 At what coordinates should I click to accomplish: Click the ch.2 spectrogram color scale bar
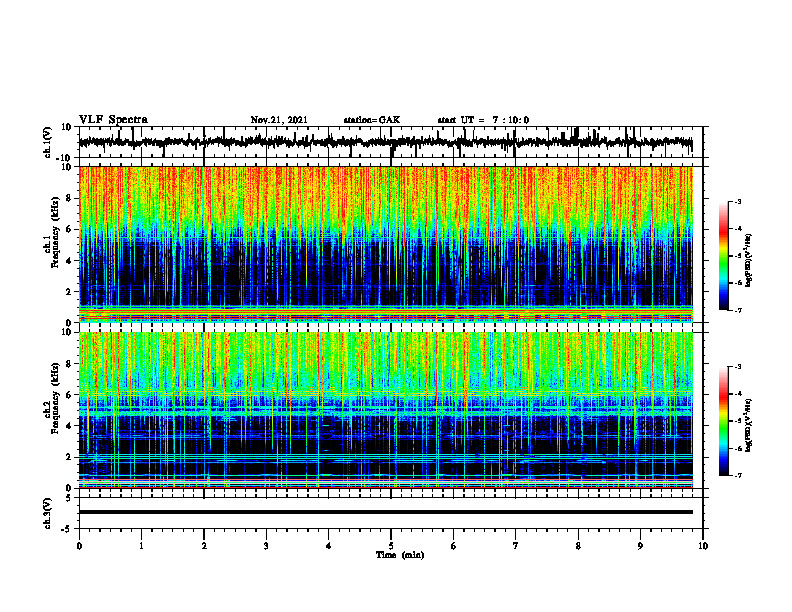(x=723, y=421)
